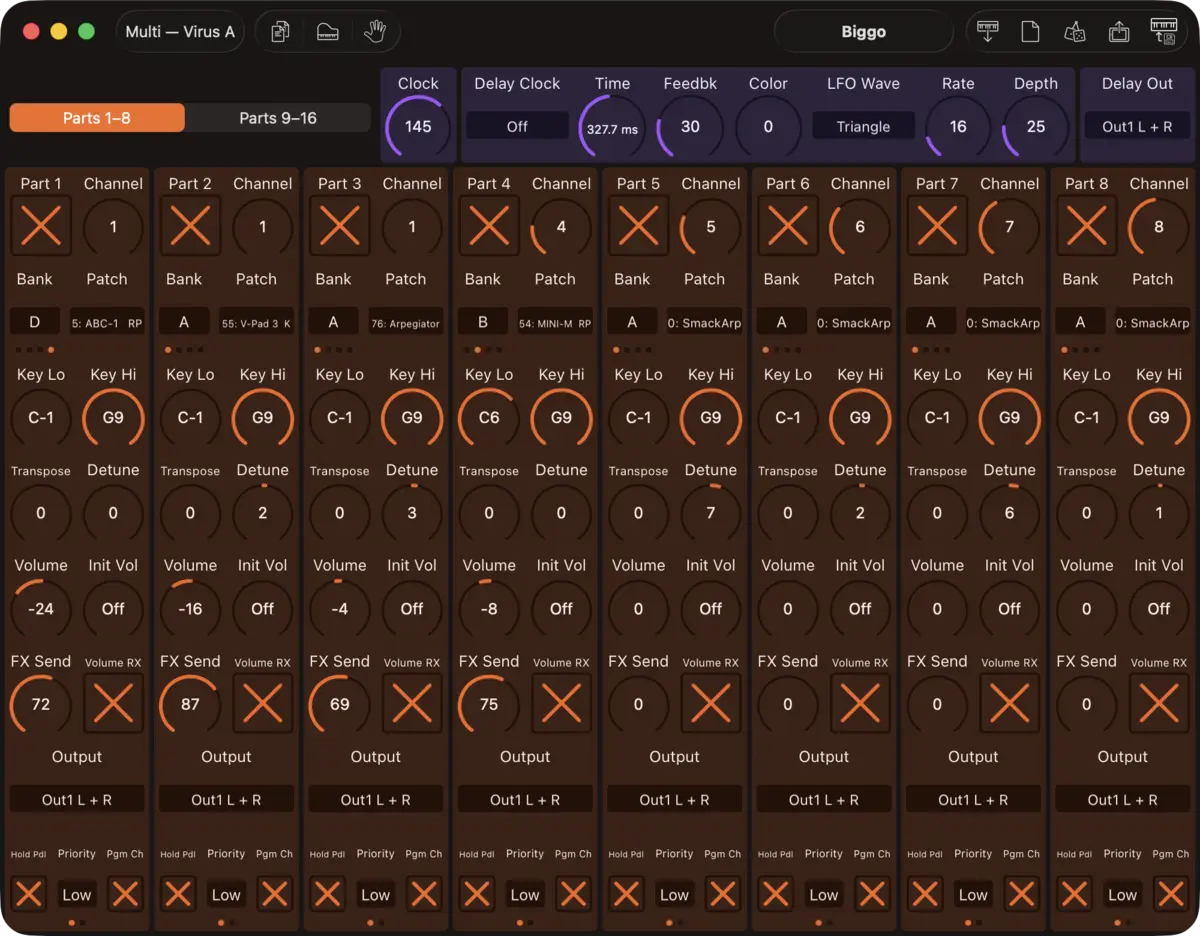Click the Part 2 FX Send knob showing 87
The image size is (1200, 936).
click(190, 704)
